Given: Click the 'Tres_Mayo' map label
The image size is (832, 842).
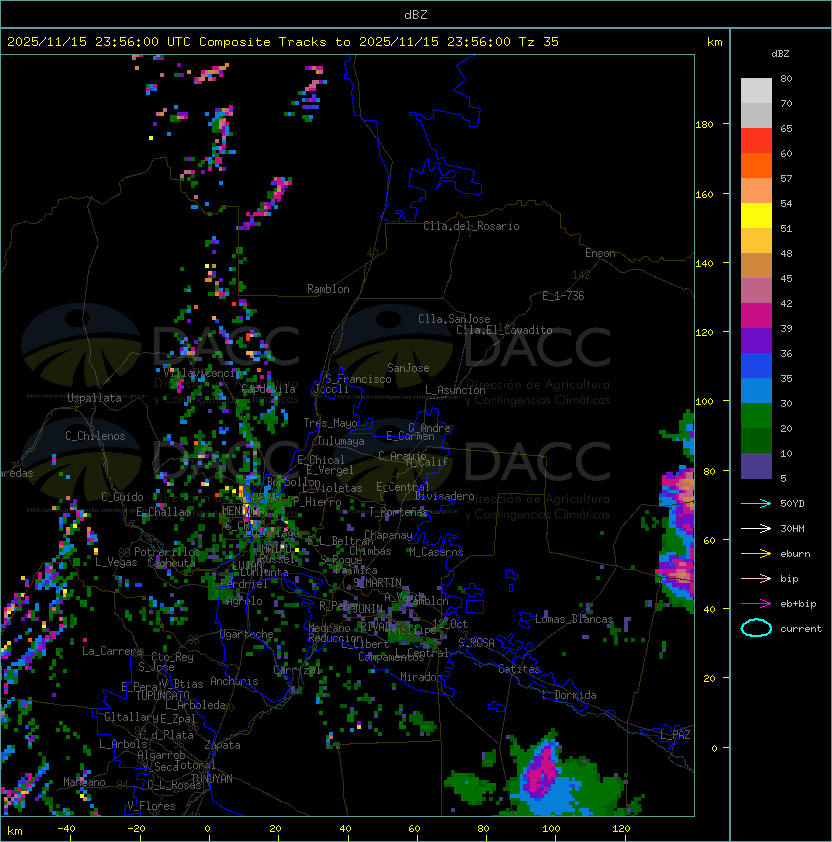Looking at the screenshot, I should tap(330, 423).
